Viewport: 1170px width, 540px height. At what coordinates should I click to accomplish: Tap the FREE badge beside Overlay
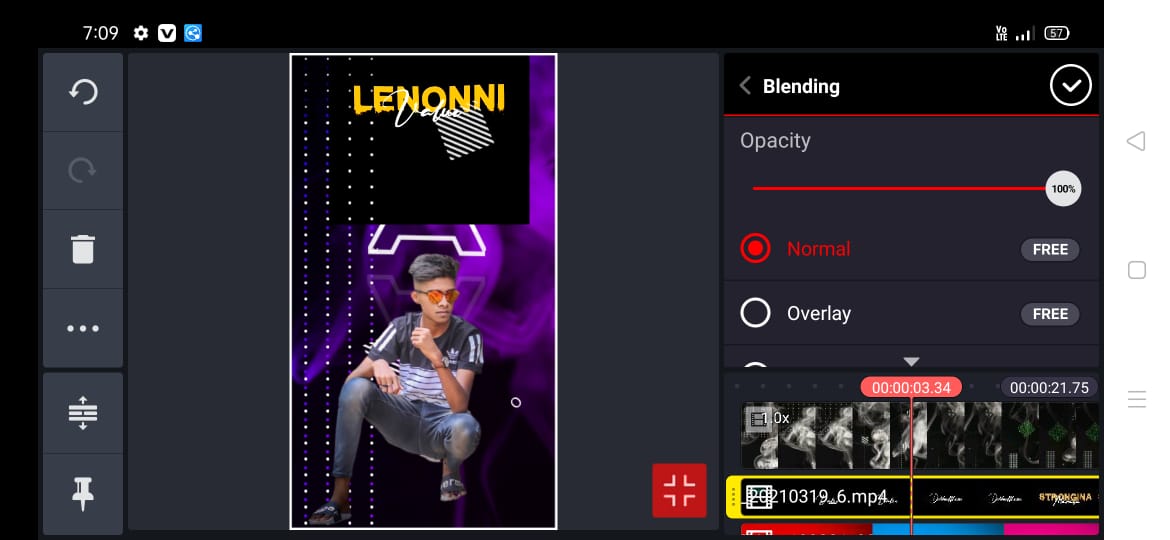point(1050,314)
